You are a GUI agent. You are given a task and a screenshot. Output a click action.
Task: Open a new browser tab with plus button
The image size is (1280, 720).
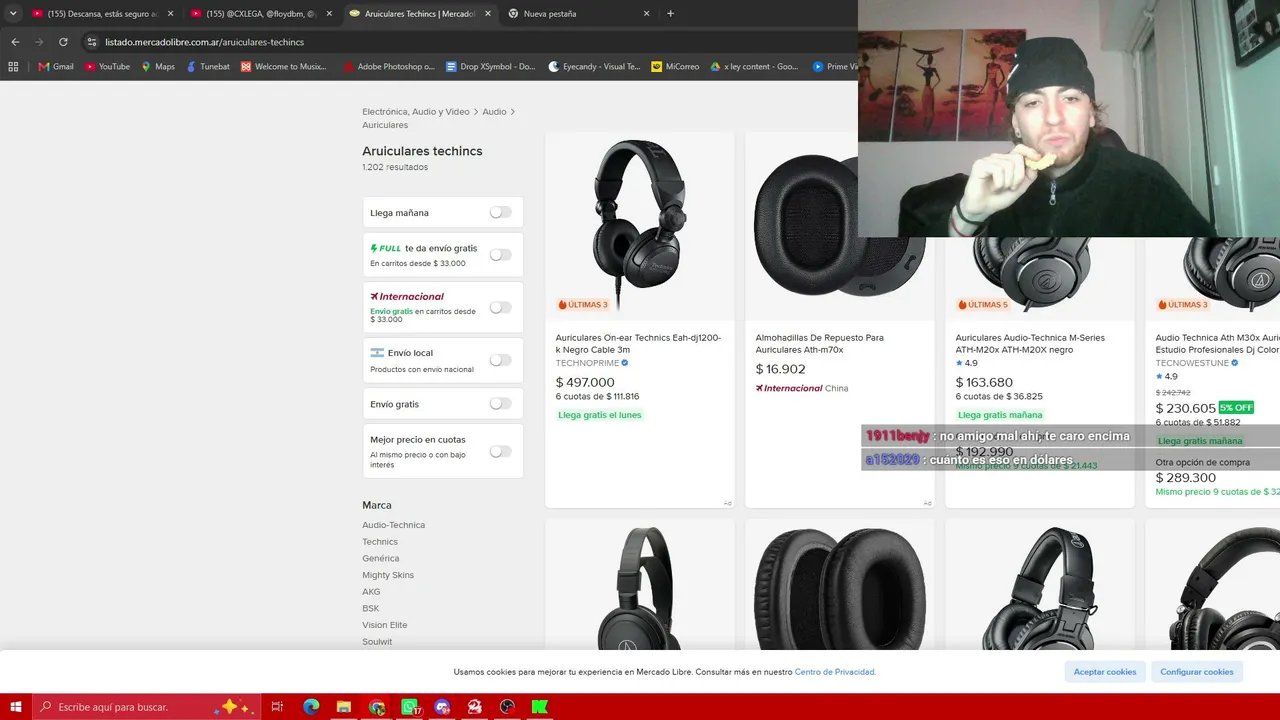point(670,14)
